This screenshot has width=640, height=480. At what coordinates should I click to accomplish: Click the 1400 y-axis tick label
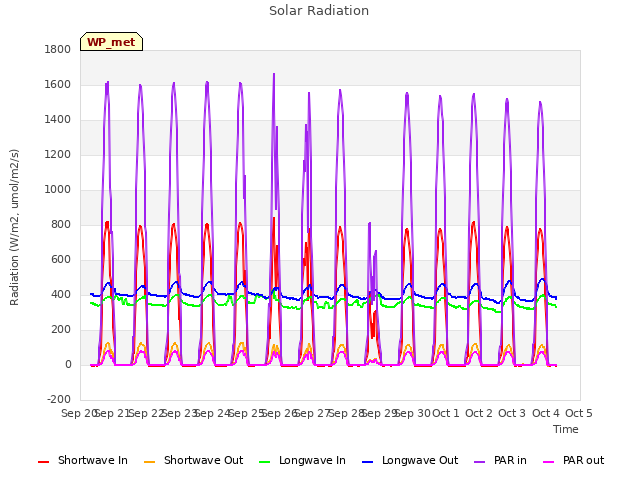point(58,120)
